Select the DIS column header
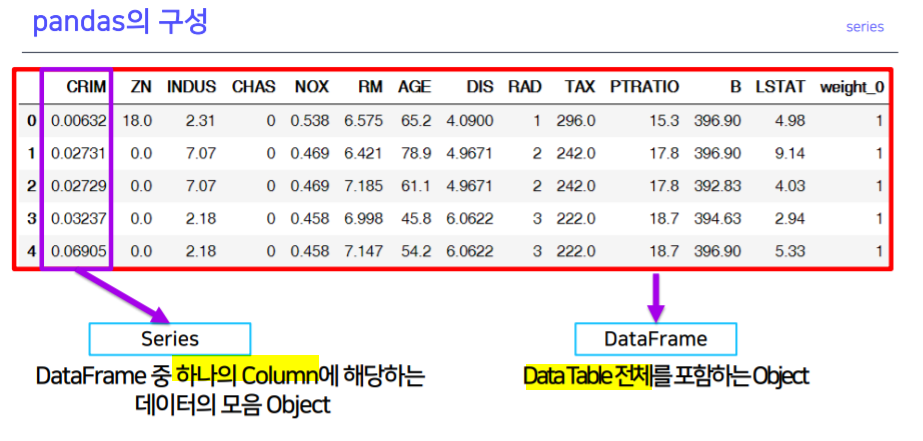The width and height of the screenshot is (923, 441). (x=480, y=87)
